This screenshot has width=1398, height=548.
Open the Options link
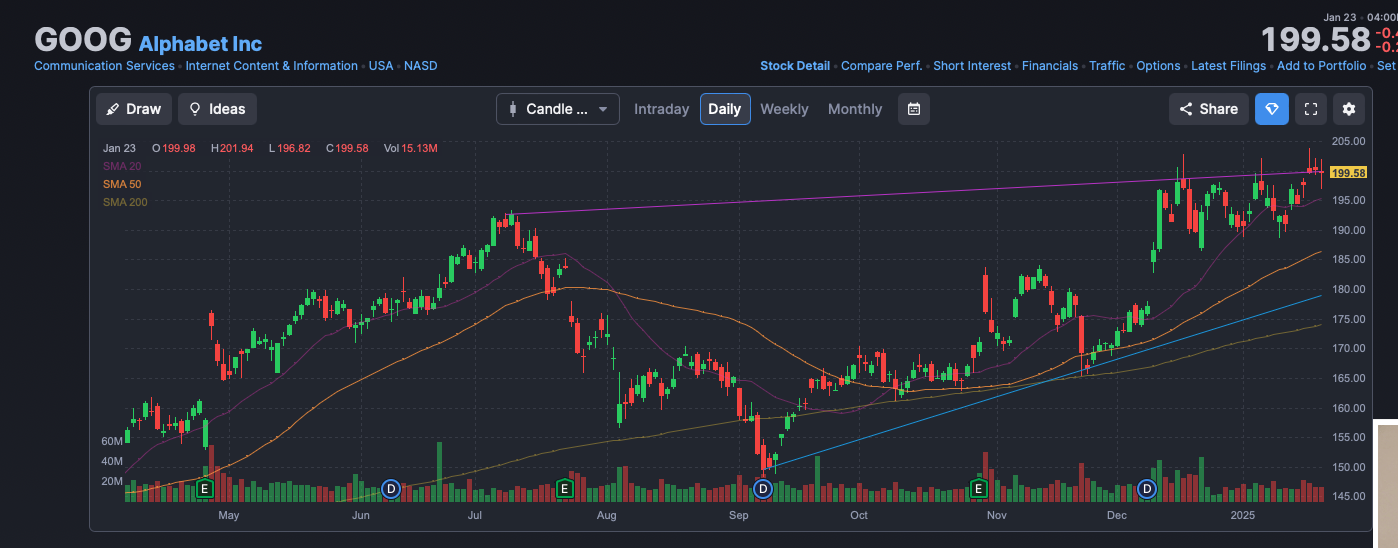tap(1158, 66)
